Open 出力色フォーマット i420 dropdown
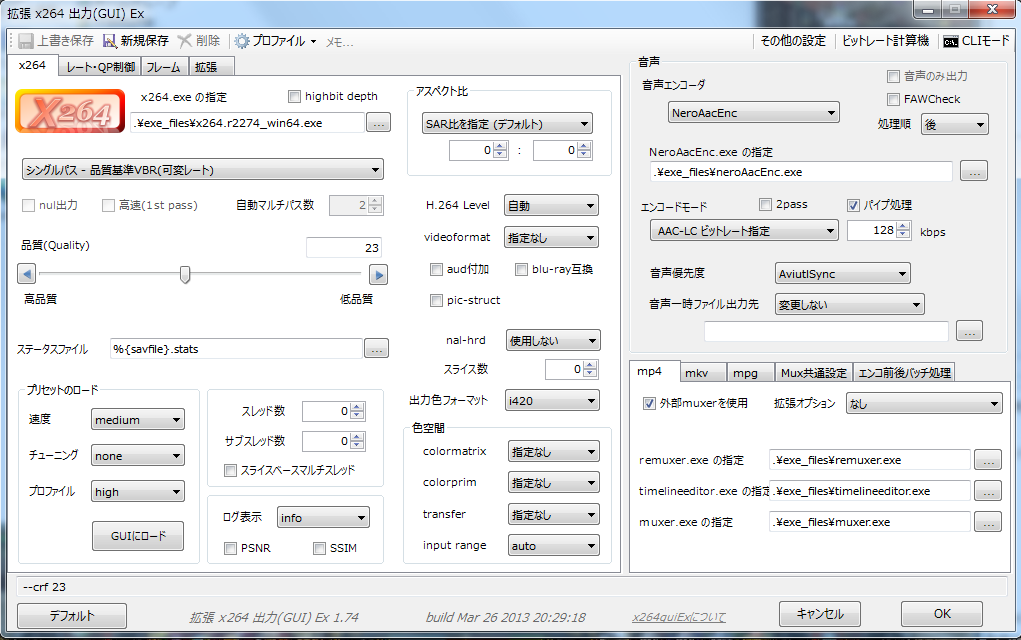The image size is (1021, 640). click(x=552, y=400)
